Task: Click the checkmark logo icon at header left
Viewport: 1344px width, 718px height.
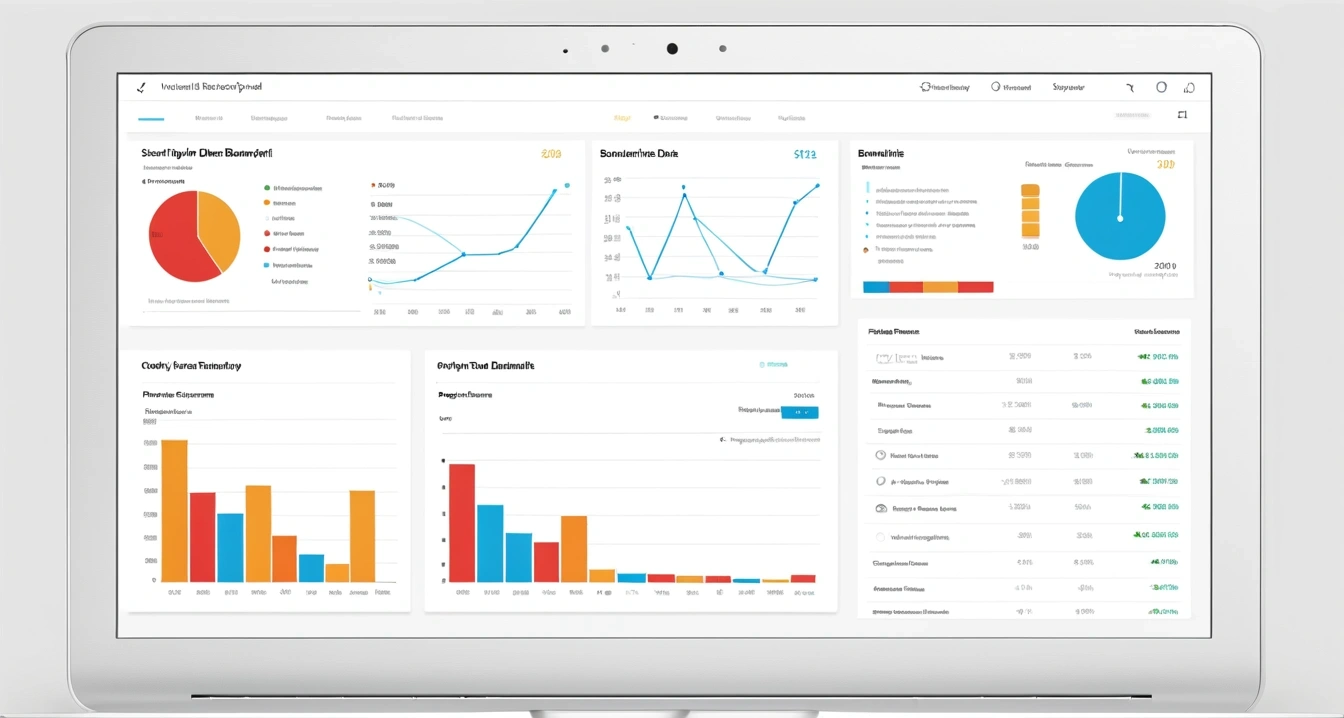Action: pyautogui.click(x=141, y=87)
